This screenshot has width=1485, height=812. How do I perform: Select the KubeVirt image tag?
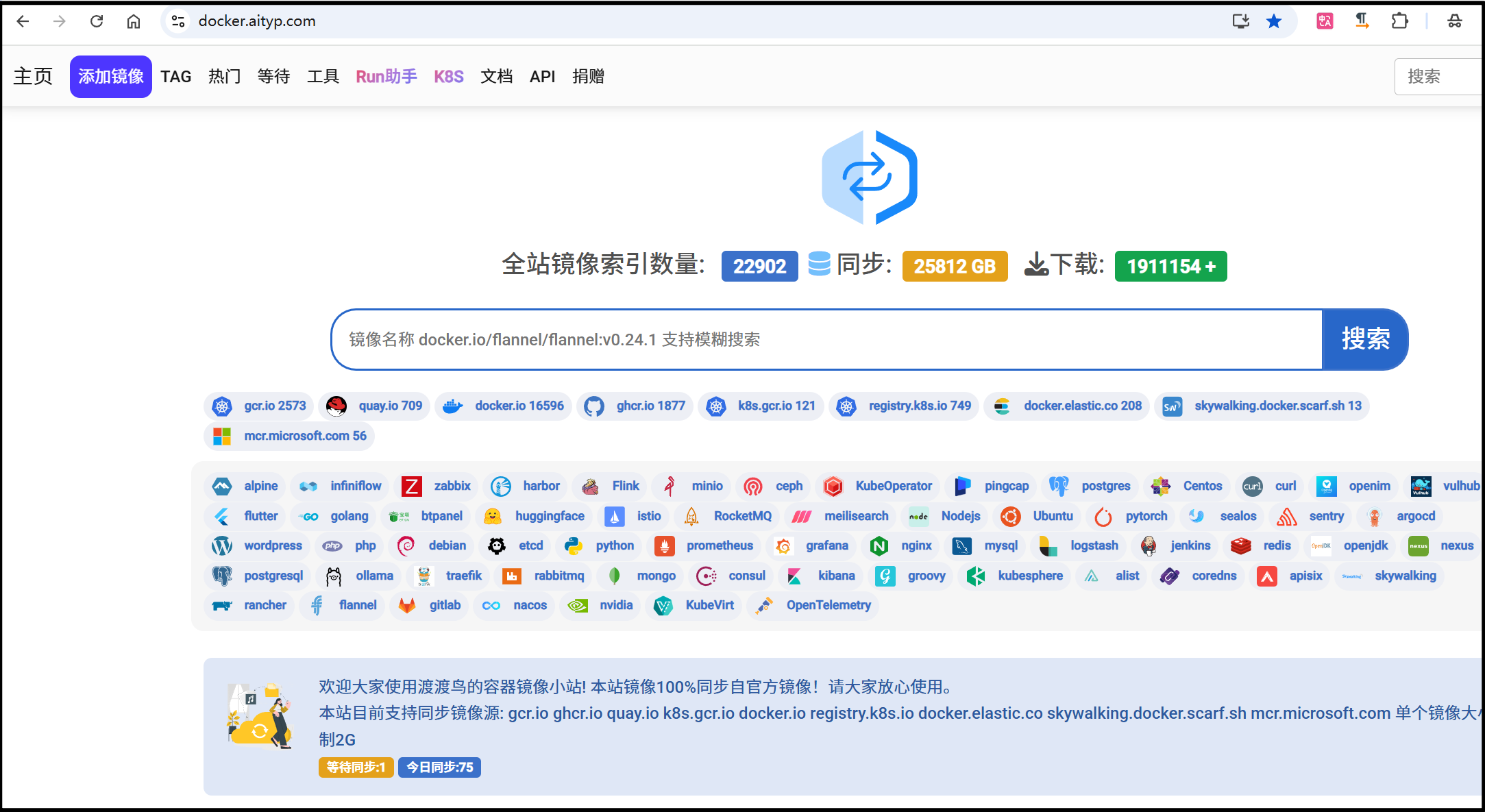tap(694, 606)
